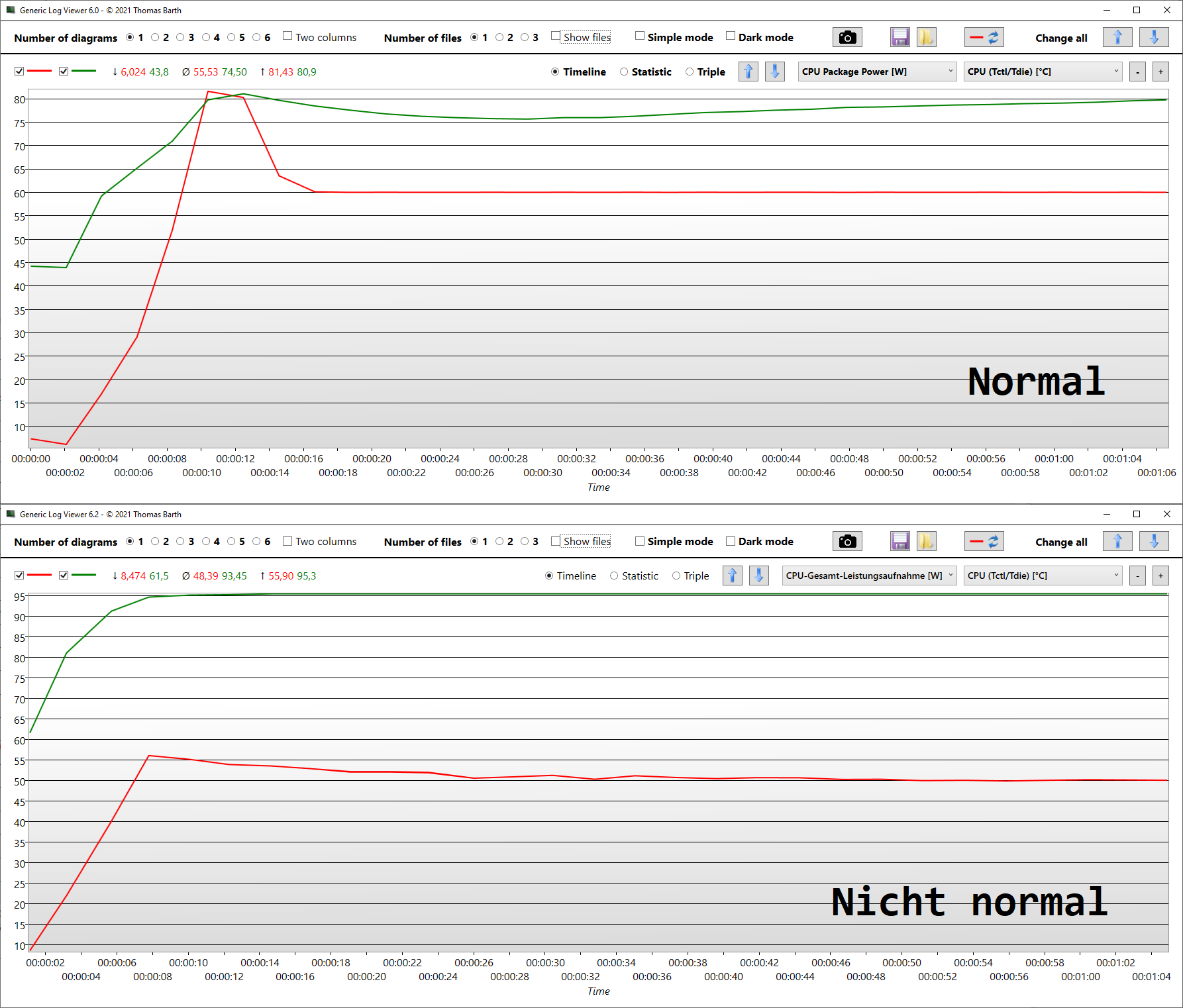
Task: Click the green line color swatch in the top diagram
Action: click(83, 72)
